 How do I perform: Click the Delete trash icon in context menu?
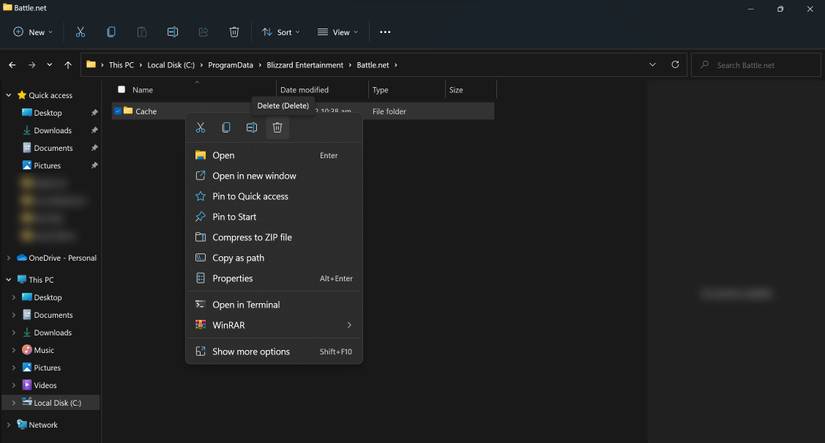pyautogui.click(x=277, y=128)
